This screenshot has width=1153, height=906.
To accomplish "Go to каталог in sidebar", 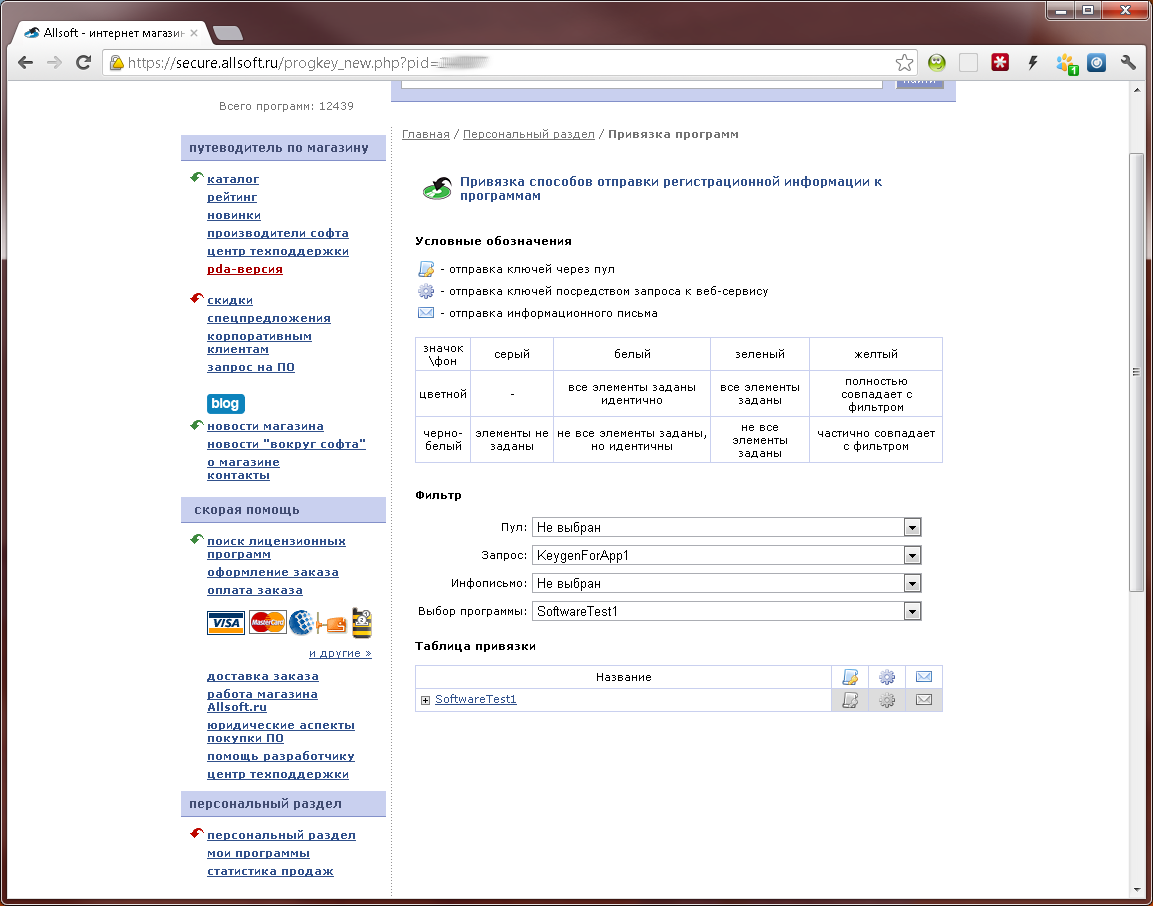I will (x=233, y=179).
